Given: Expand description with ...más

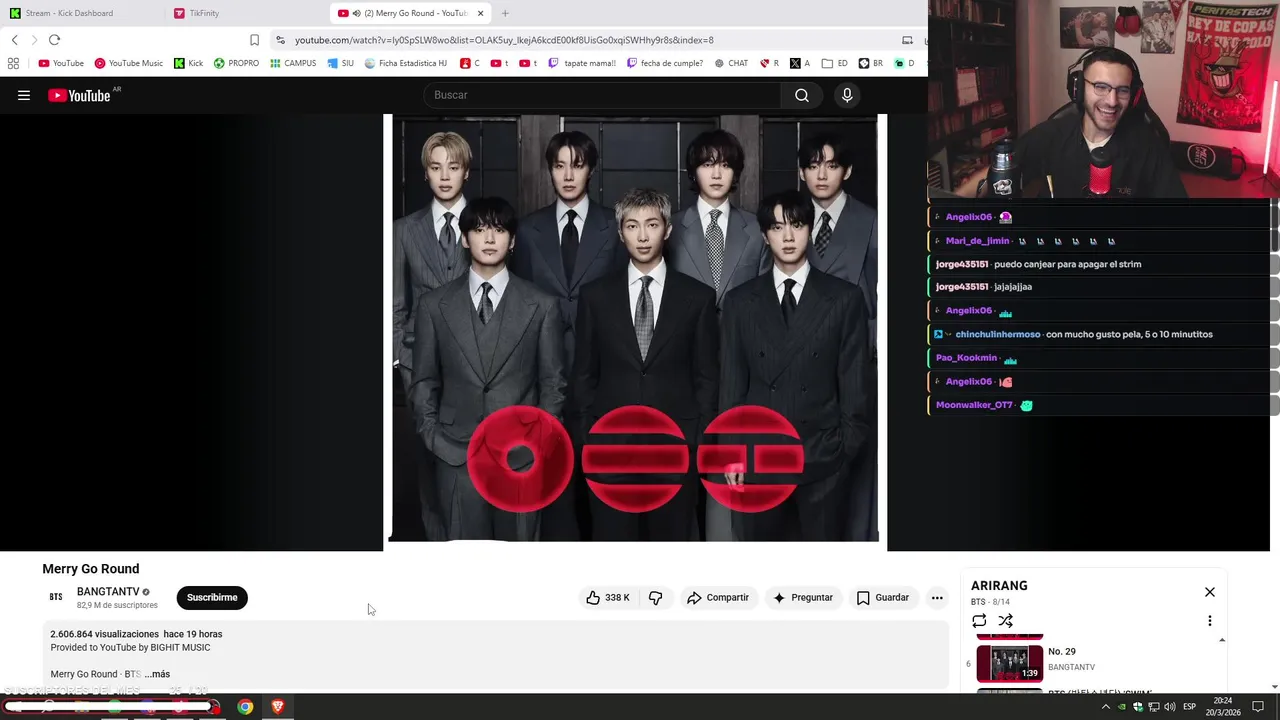Looking at the screenshot, I should 157,674.
